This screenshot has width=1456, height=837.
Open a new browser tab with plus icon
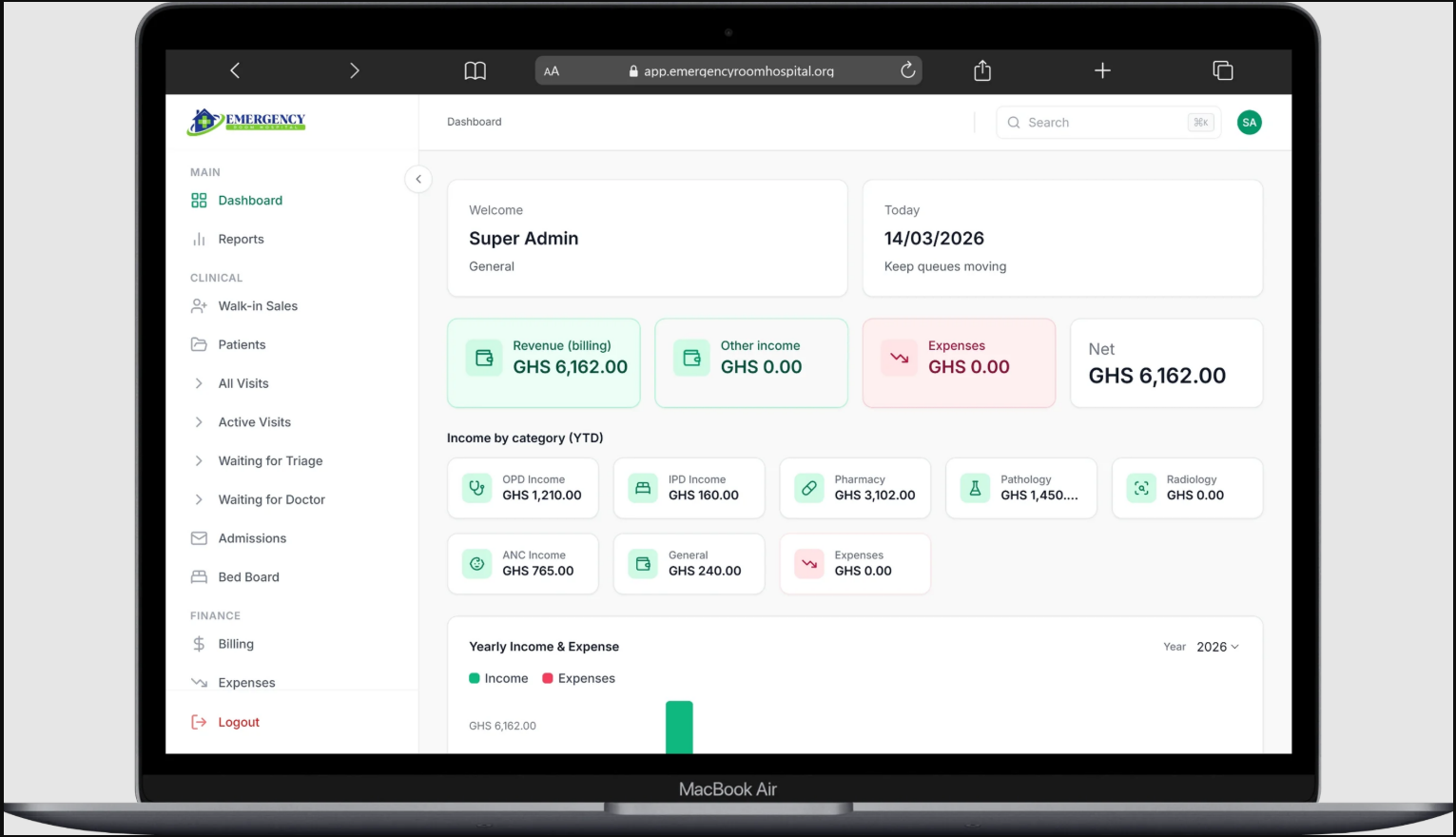click(x=1102, y=70)
